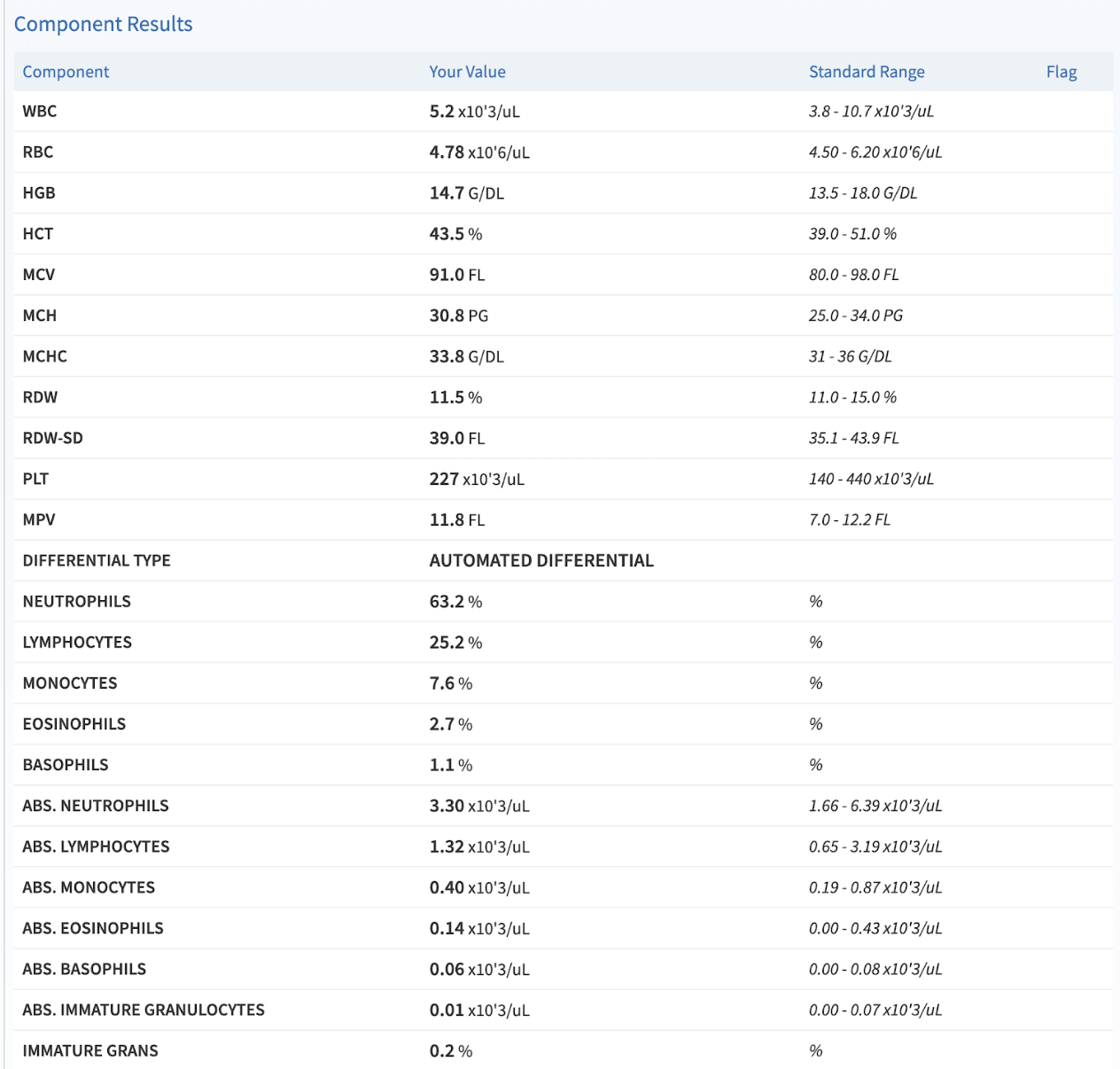The height and width of the screenshot is (1069, 1120).
Task: Click the value 0.01 x10'3/uL
Action: (479, 1009)
